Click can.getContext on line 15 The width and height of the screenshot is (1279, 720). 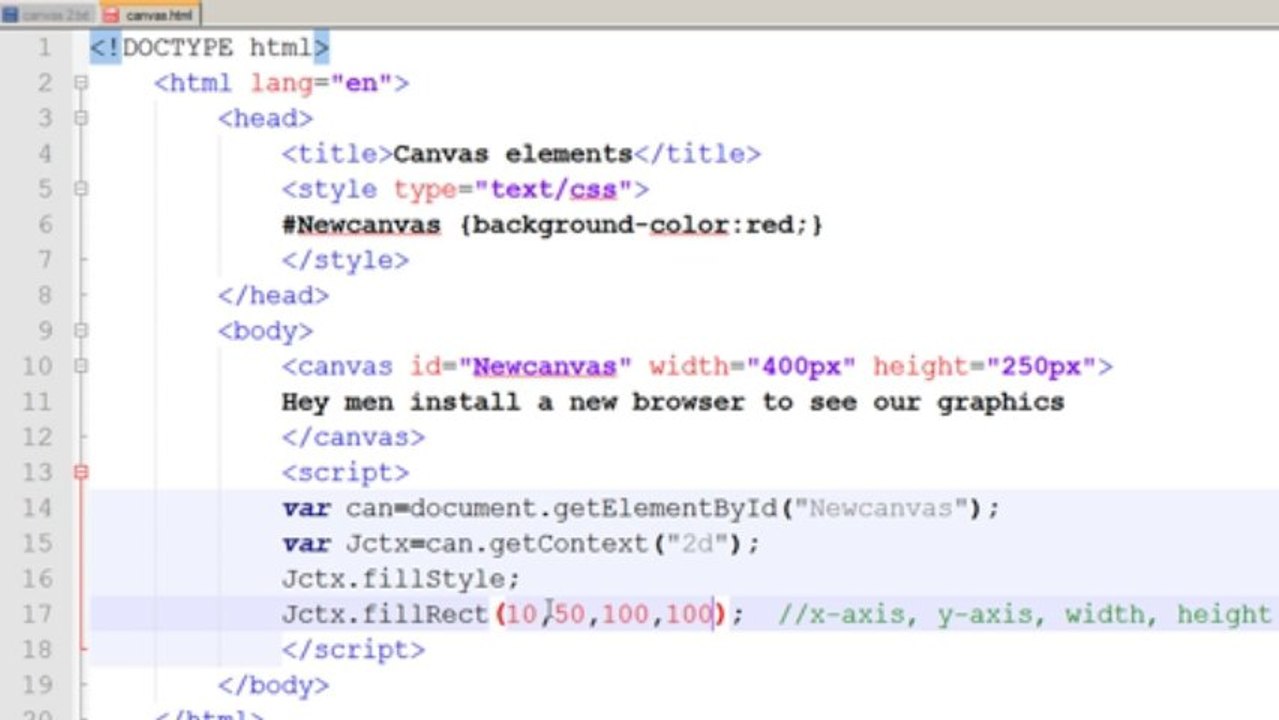coord(537,543)
